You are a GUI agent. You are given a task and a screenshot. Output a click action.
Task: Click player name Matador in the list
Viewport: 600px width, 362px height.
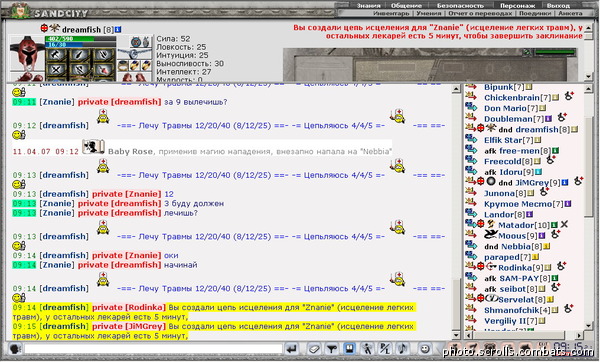pos(516,225)
